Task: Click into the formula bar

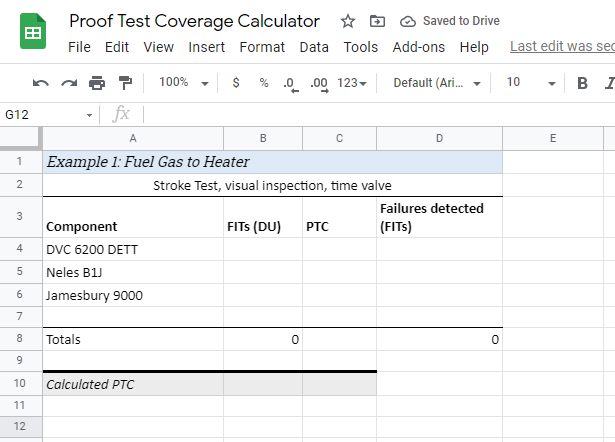Action: (x=379, y=115)
